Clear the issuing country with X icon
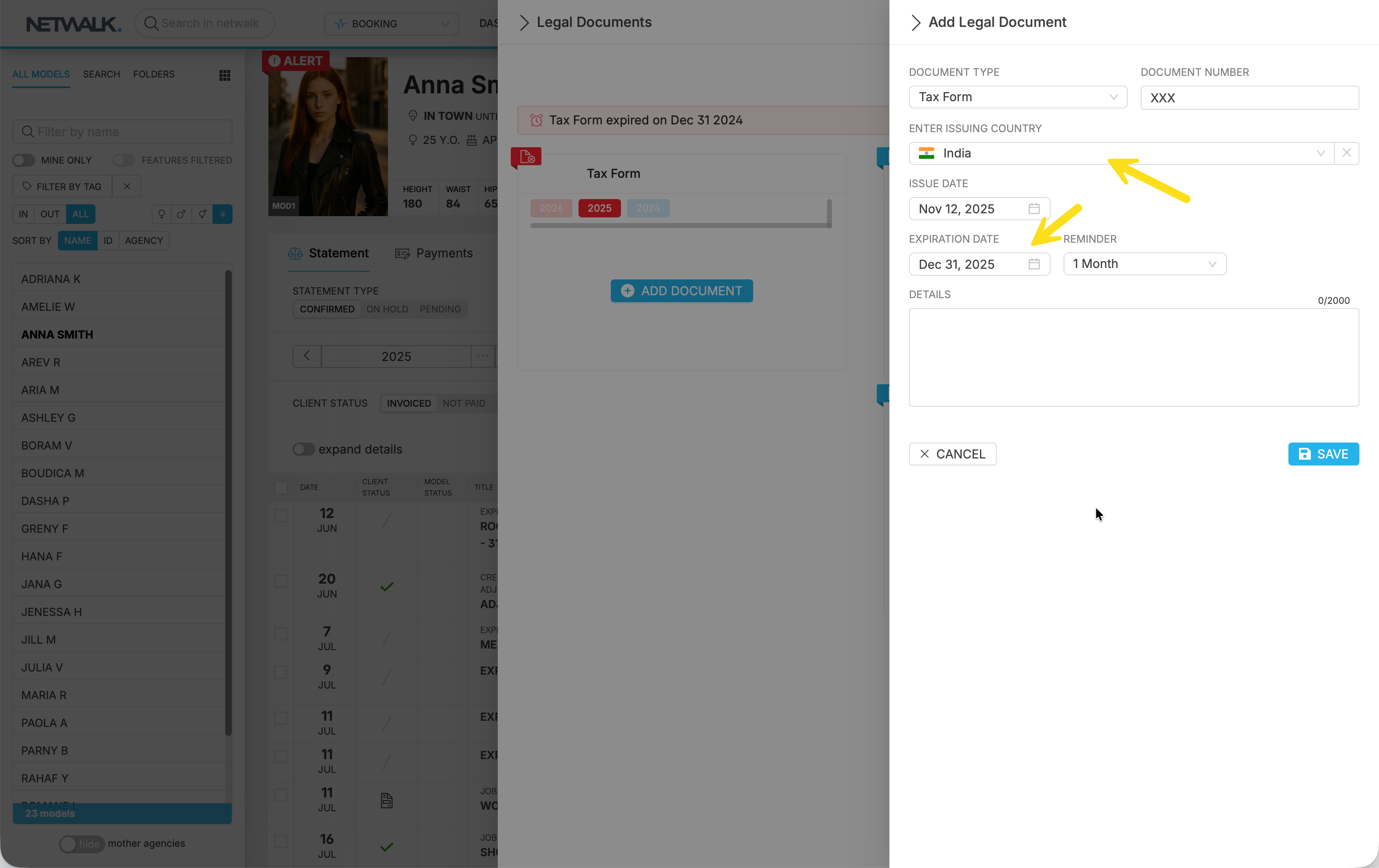 (1346, 153)
